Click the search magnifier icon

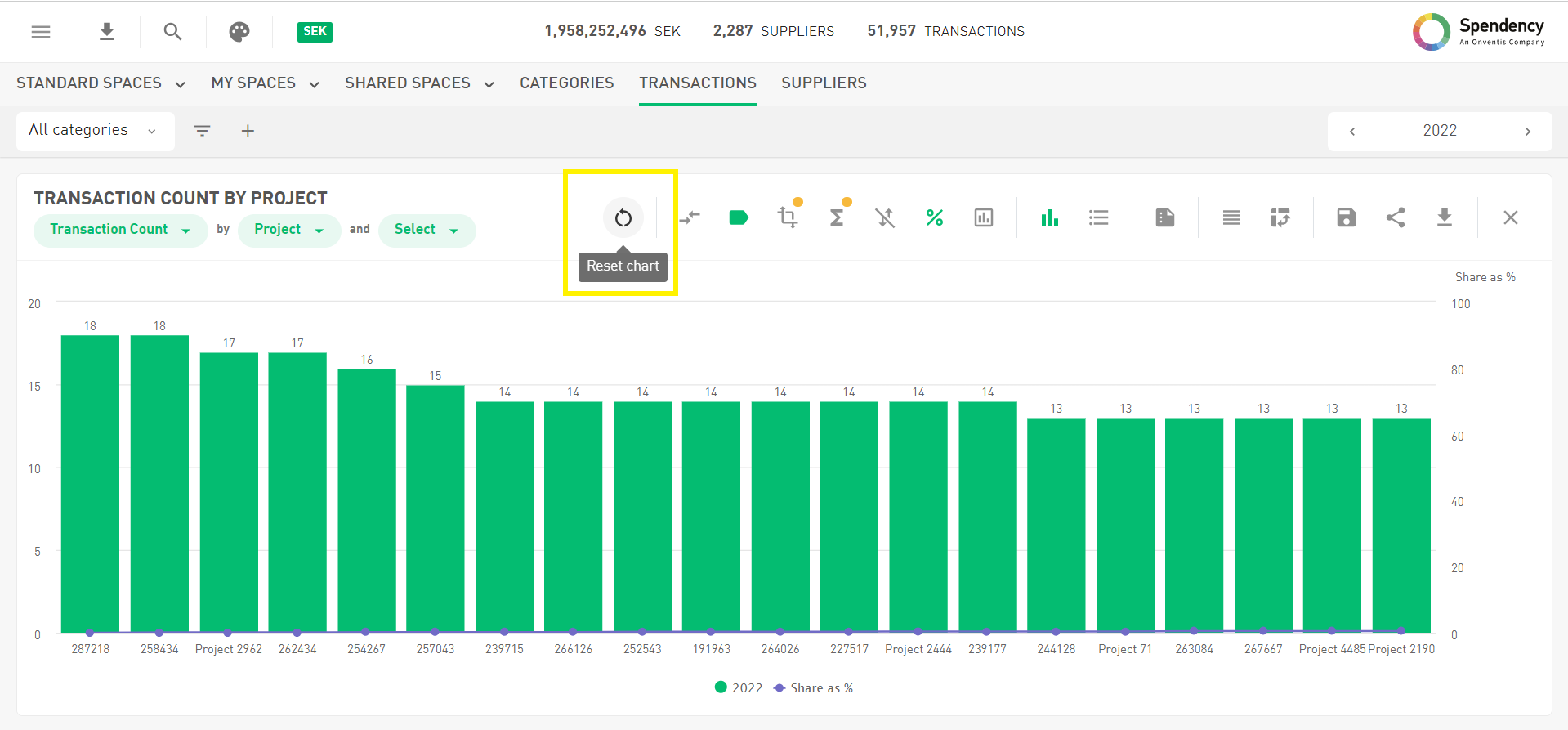pos(172,32)
